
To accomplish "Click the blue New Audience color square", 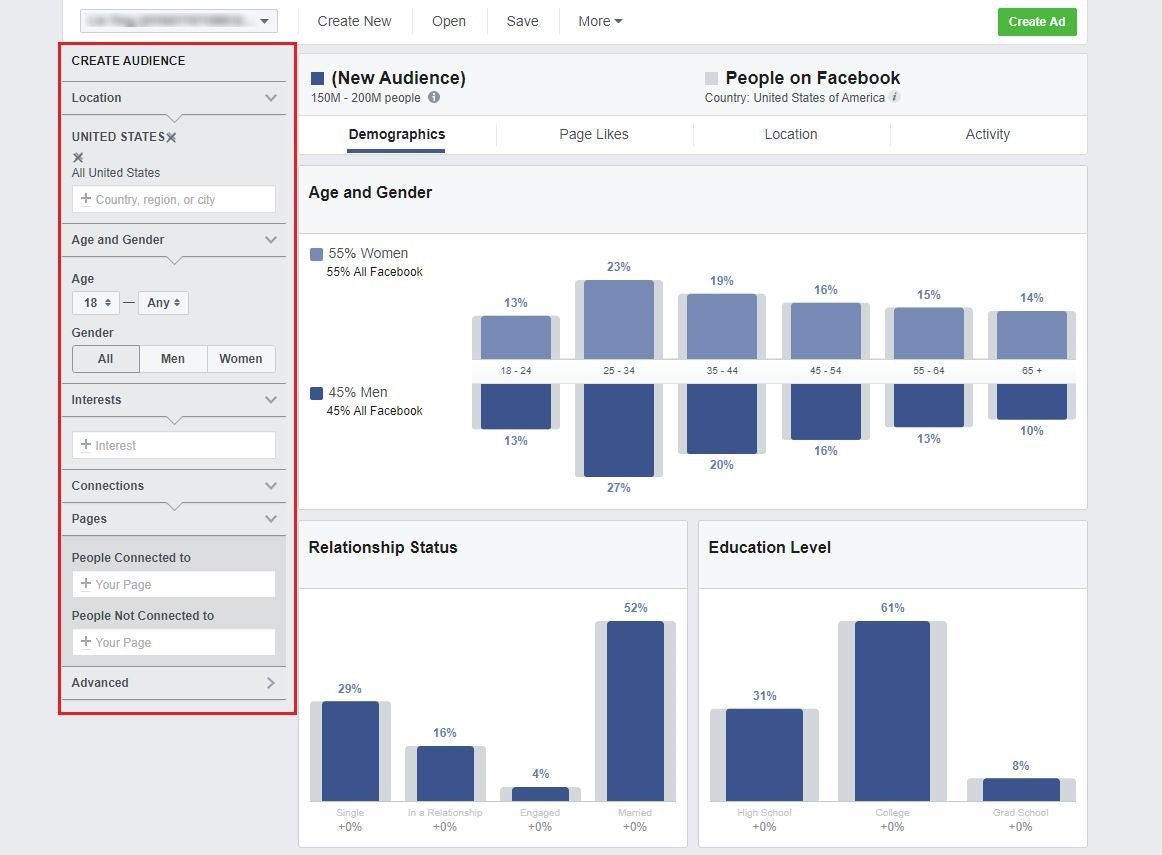I will pyautogui.click(x=317, y=78).
